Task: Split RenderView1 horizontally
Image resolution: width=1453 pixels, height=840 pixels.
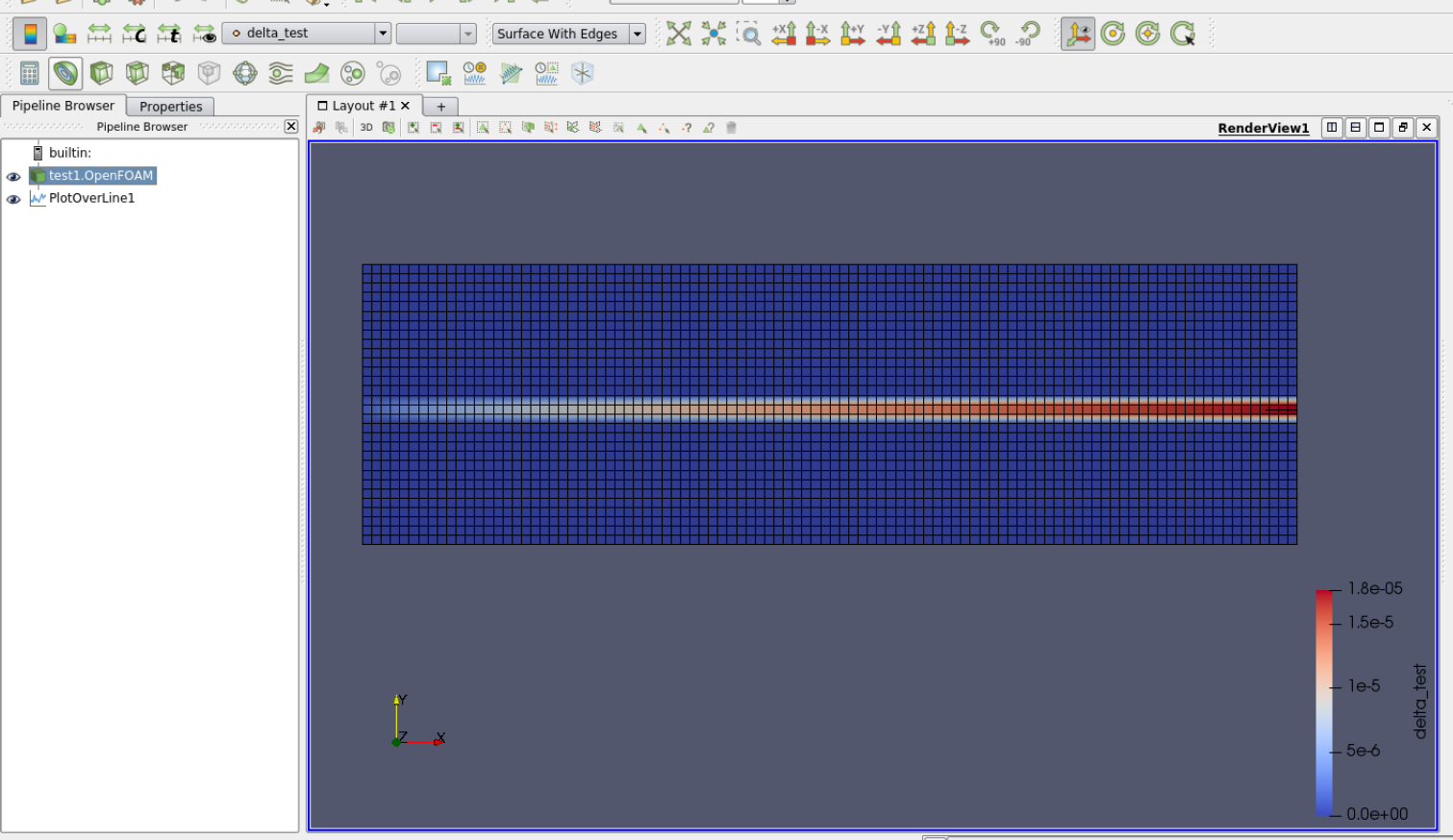Action: (x=1332, y=127)
